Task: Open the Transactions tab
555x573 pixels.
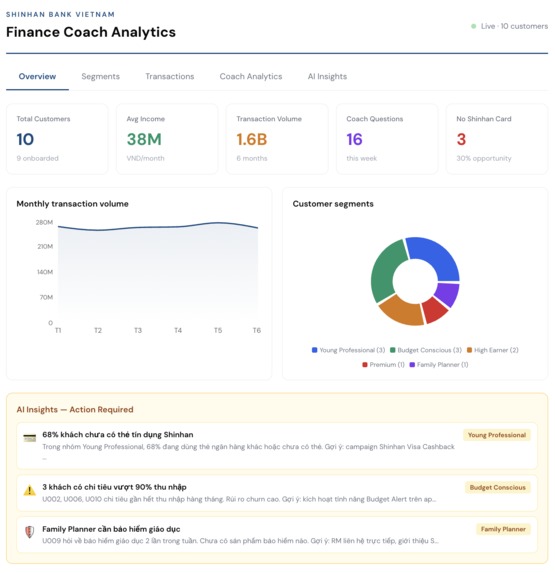Action: click(x=170, y=76)
